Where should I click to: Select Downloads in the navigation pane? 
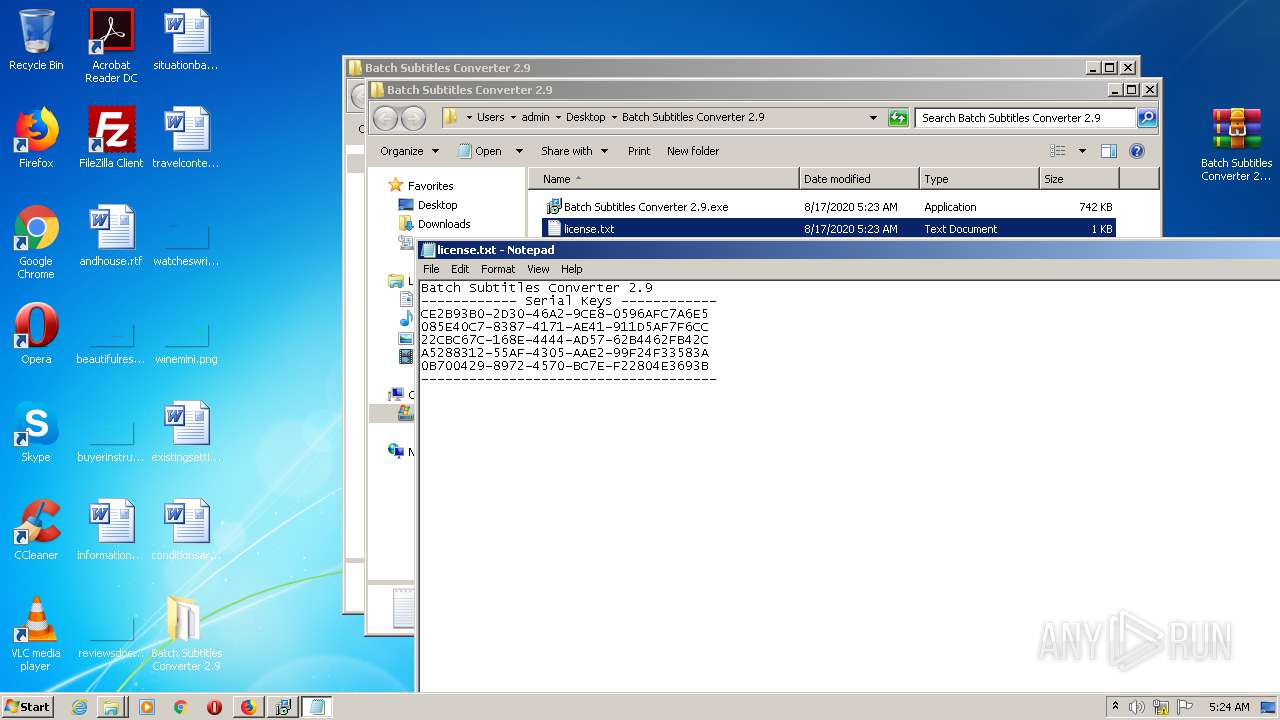434,224
